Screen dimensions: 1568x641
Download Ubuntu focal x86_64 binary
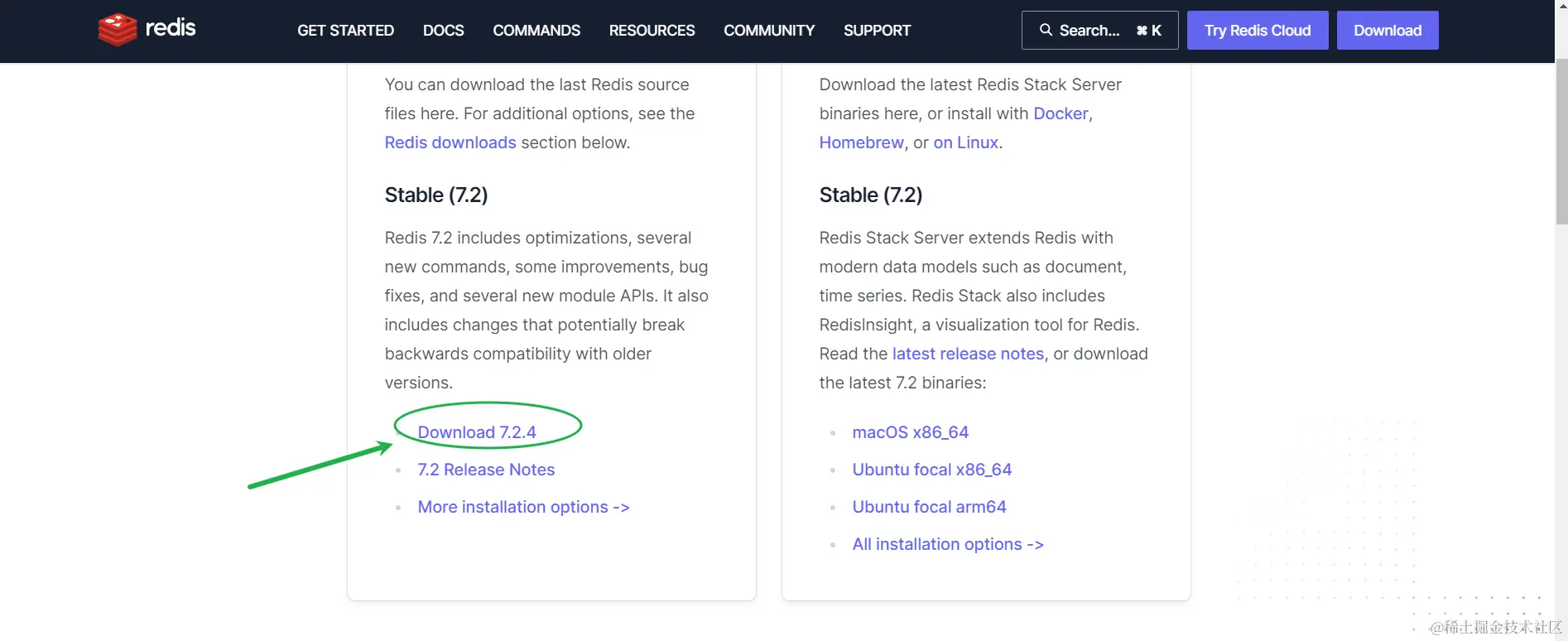pos(932,470)
